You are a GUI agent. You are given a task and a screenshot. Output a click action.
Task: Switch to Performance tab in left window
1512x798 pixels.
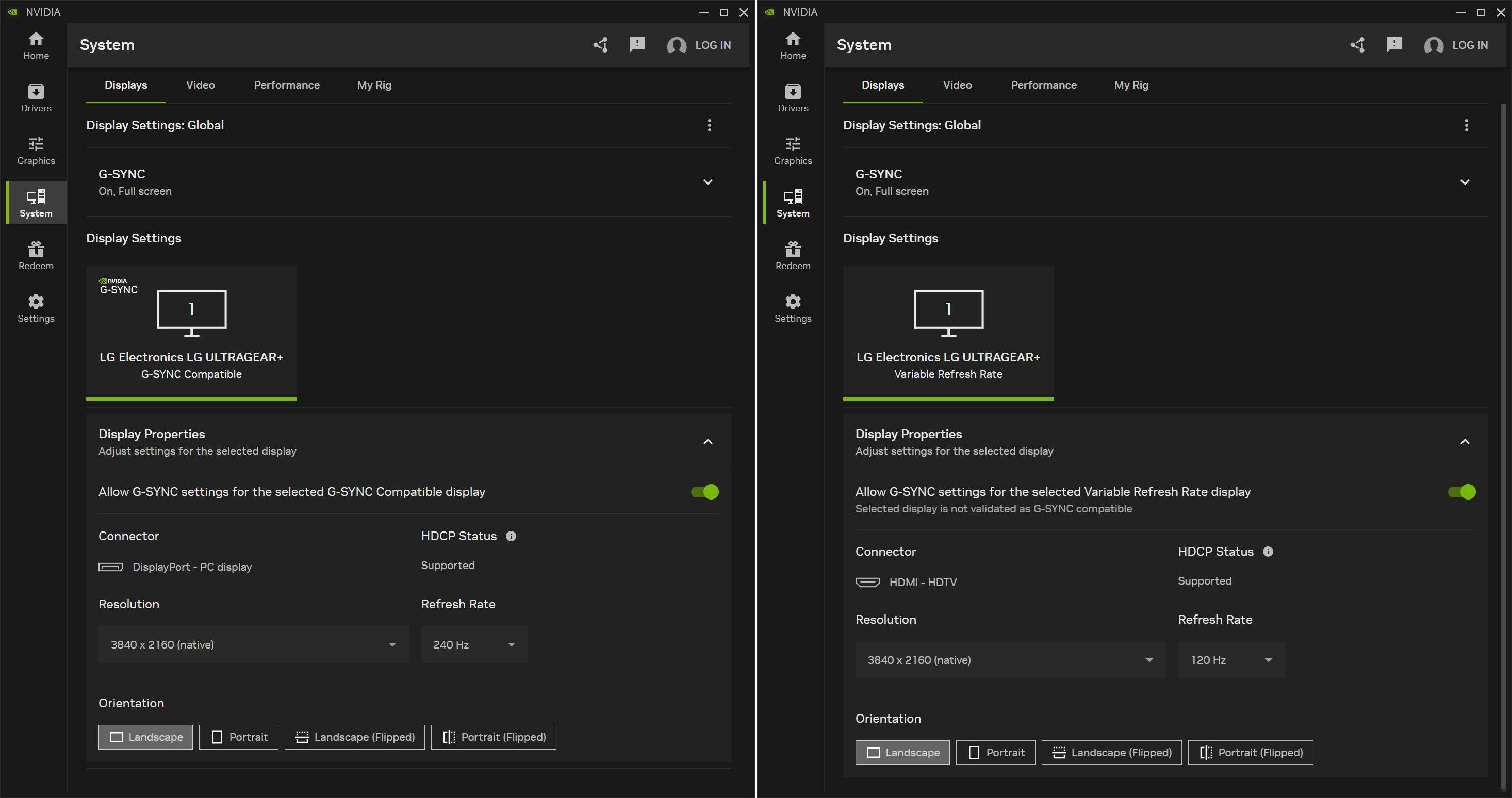click(x=286, y=85)
